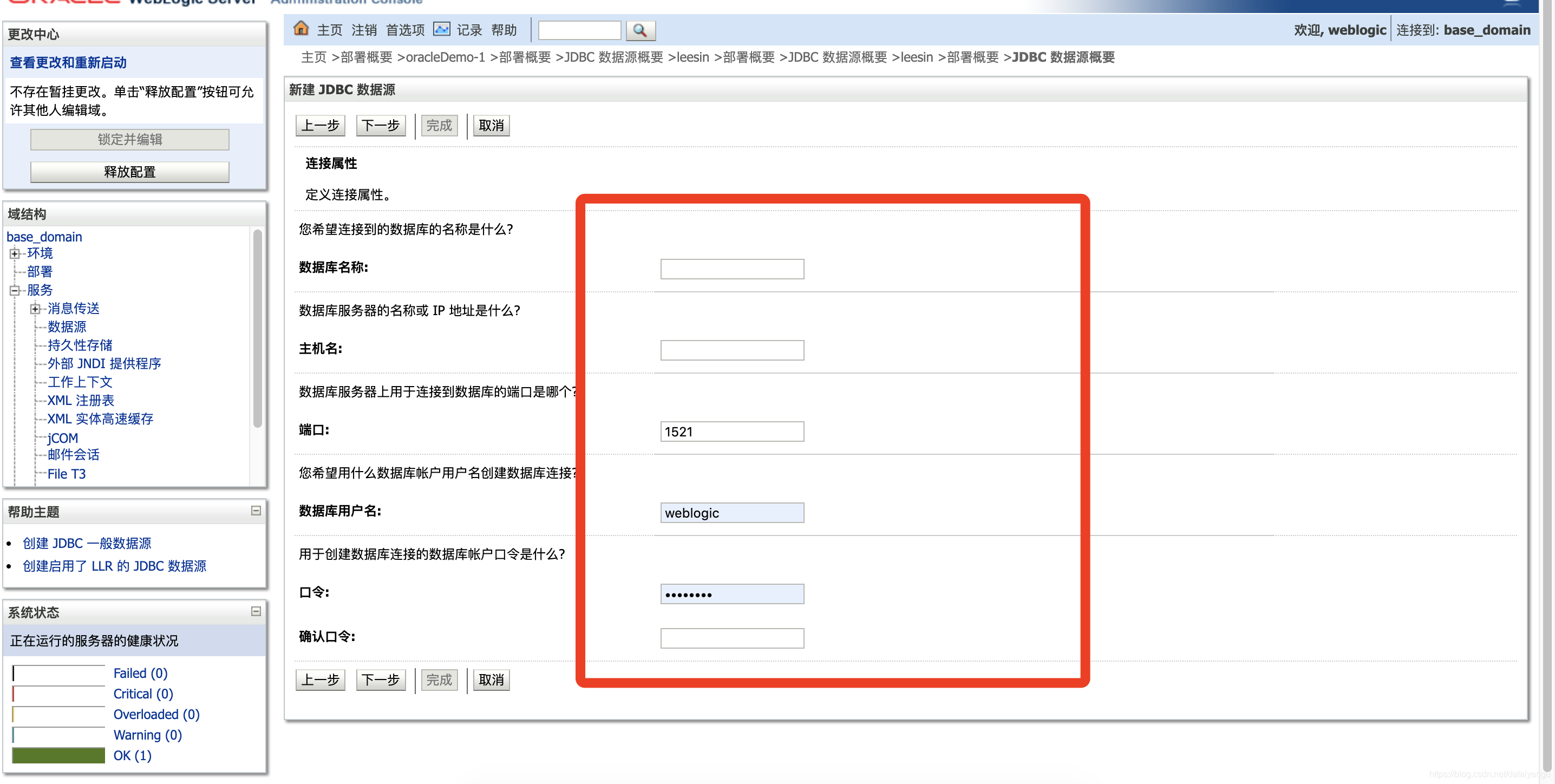Screen dimensions: 1555x784
Task: Open help topic 创建 JDBC 一般数据源
Action: 87,543
